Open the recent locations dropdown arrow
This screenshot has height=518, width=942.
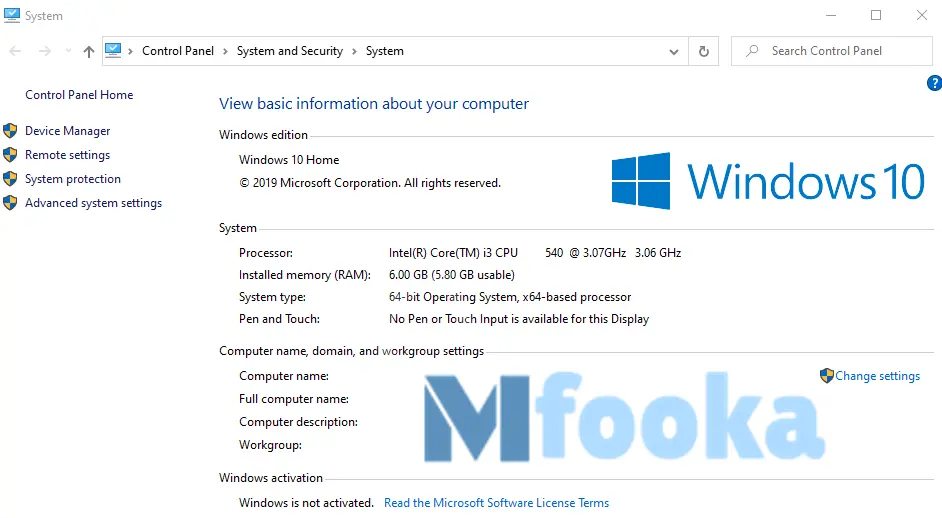(68, 51)
